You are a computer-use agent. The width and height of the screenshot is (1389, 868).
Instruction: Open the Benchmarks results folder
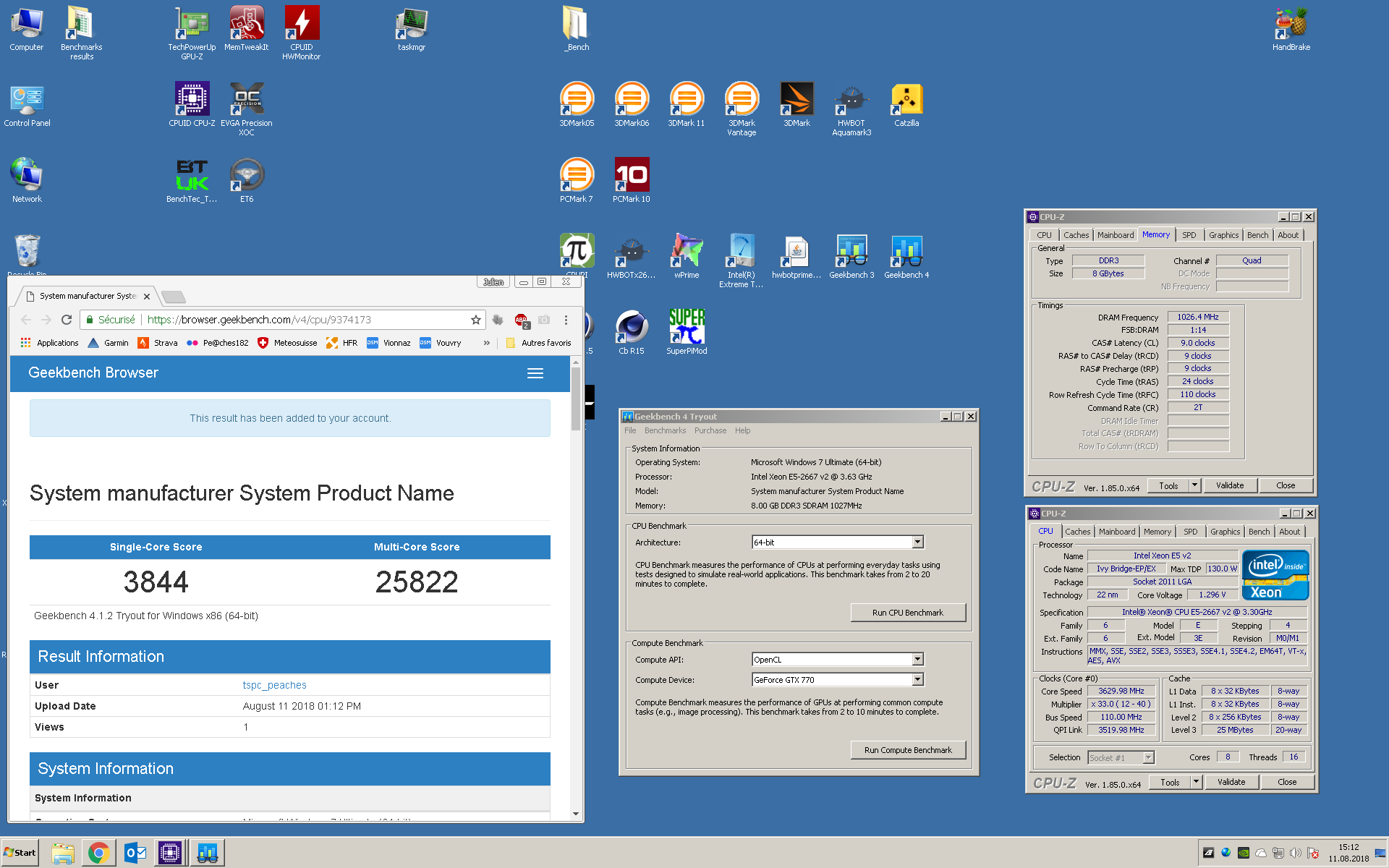(x=81, y=33)
